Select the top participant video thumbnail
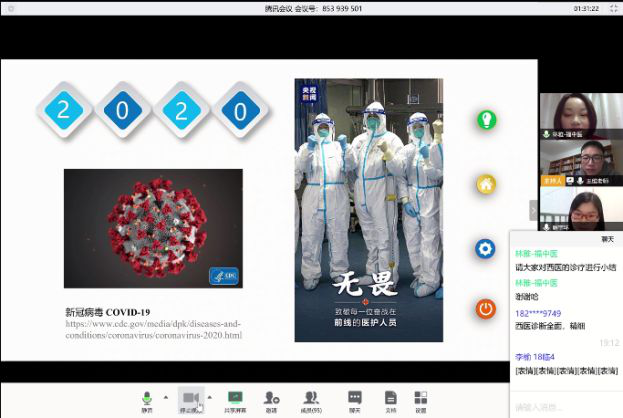 [x=581, y=116]
